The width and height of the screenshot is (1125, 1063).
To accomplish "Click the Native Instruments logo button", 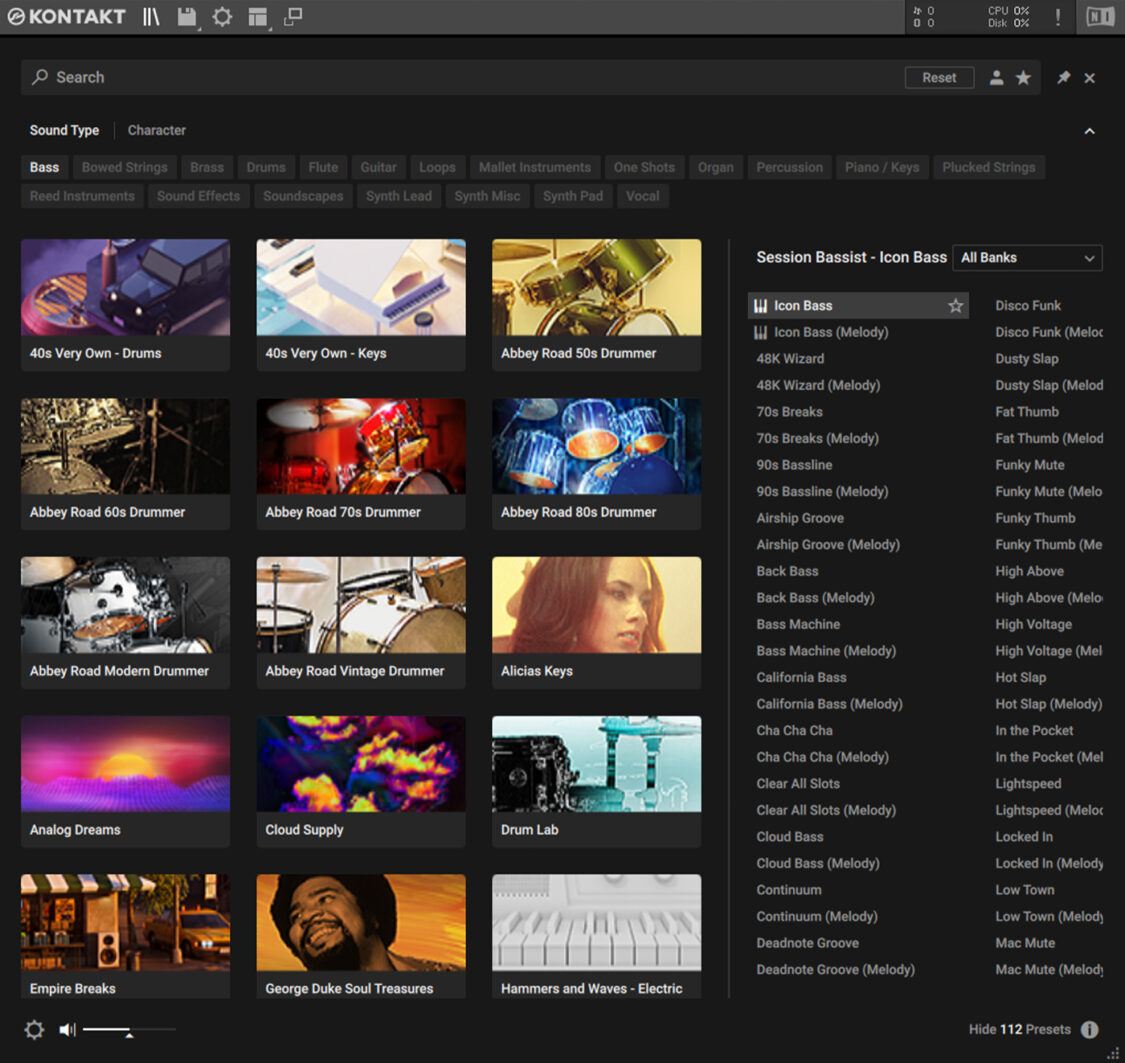I will click(x=1100, y=17).
